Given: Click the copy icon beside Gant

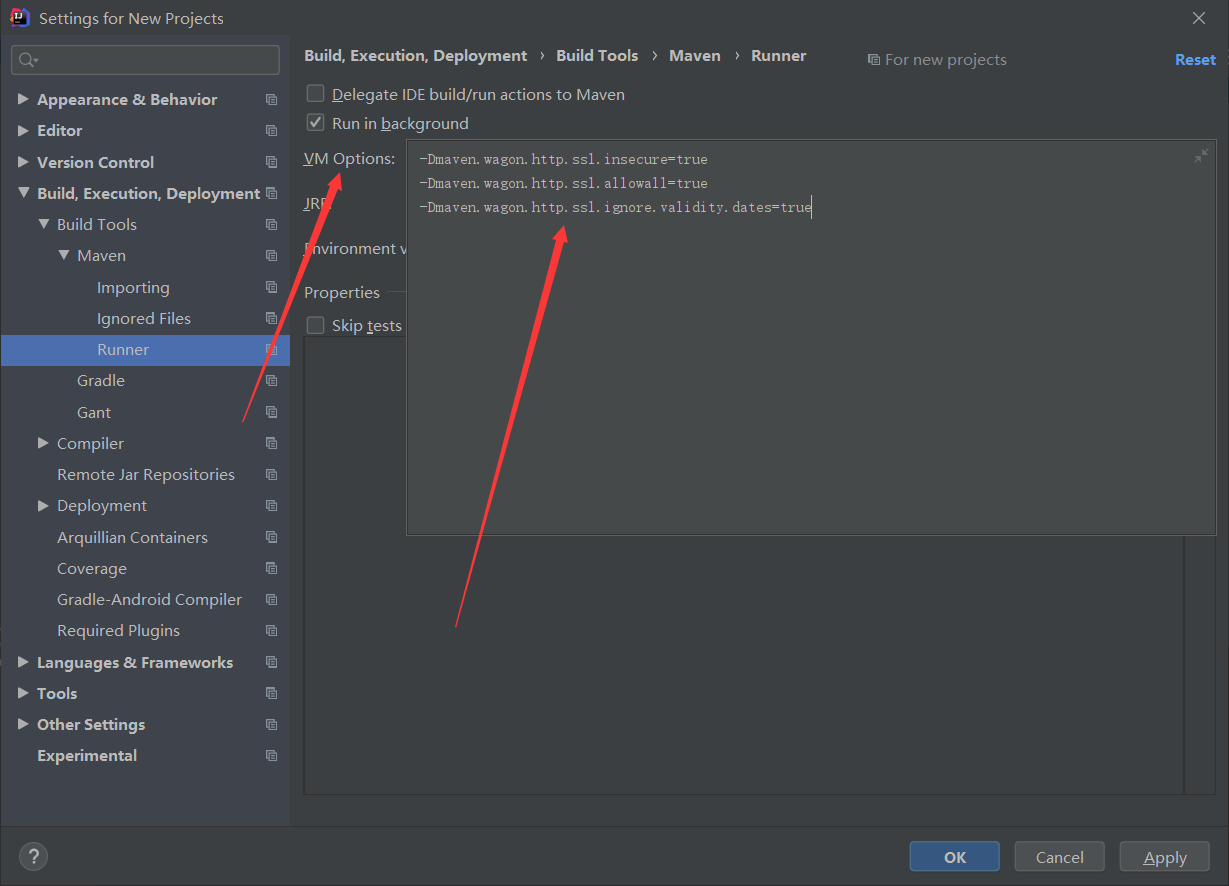Looking at the screenshot, I should pos(271,412).
